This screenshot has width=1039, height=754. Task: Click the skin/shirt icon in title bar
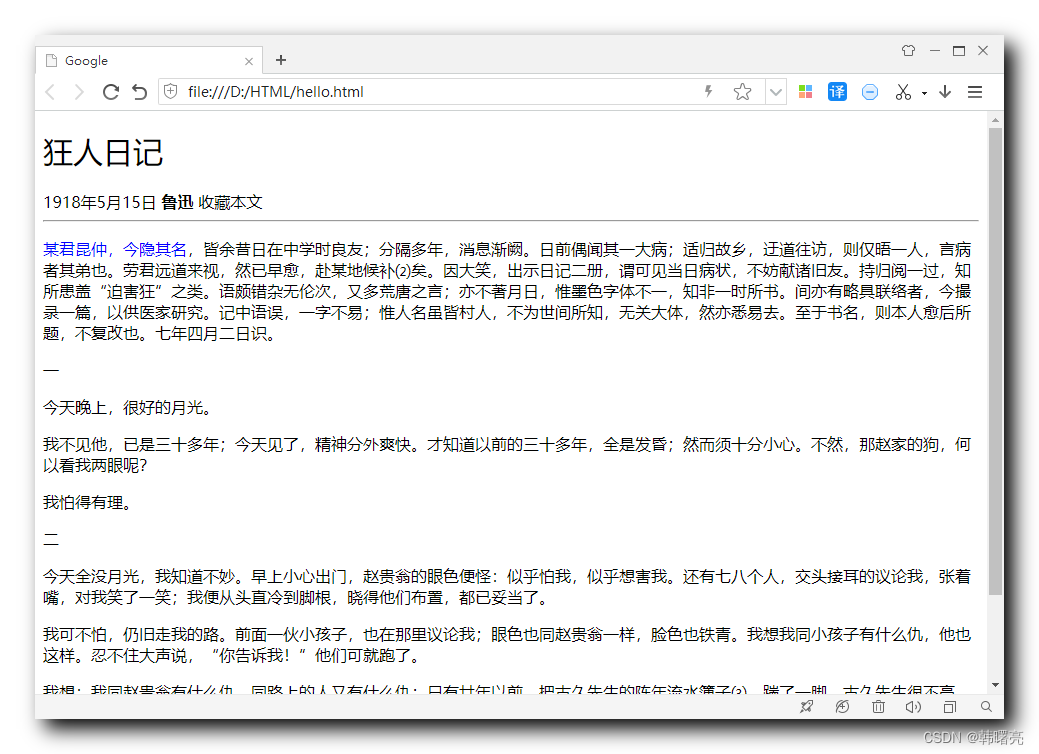pyautogui.click(x=908, y=50)
